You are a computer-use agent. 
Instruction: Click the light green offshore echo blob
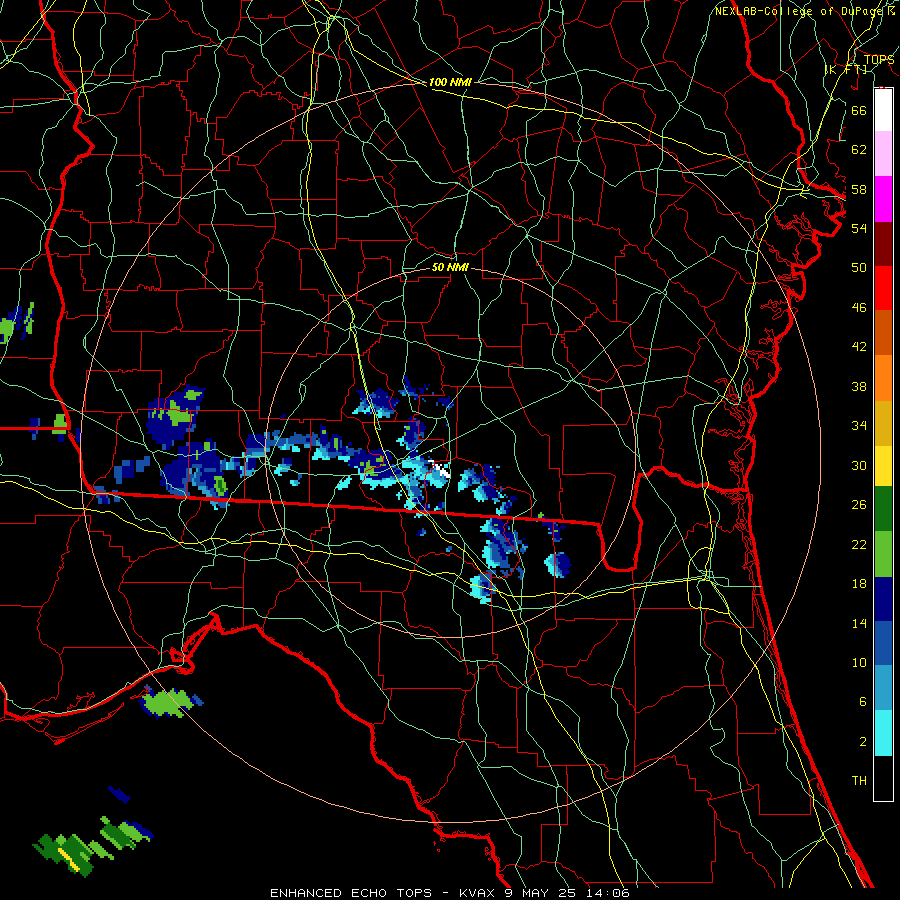coord(167,703)
